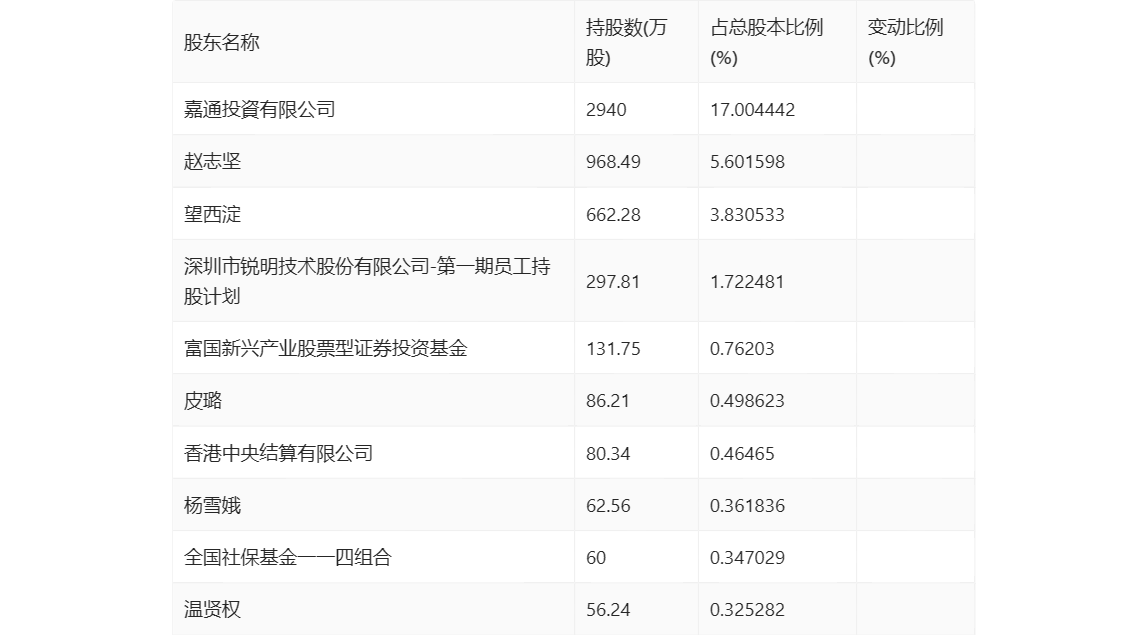1148x635 pixels.
Task: Click the ratio 0.46465
Action: (742, 453)
